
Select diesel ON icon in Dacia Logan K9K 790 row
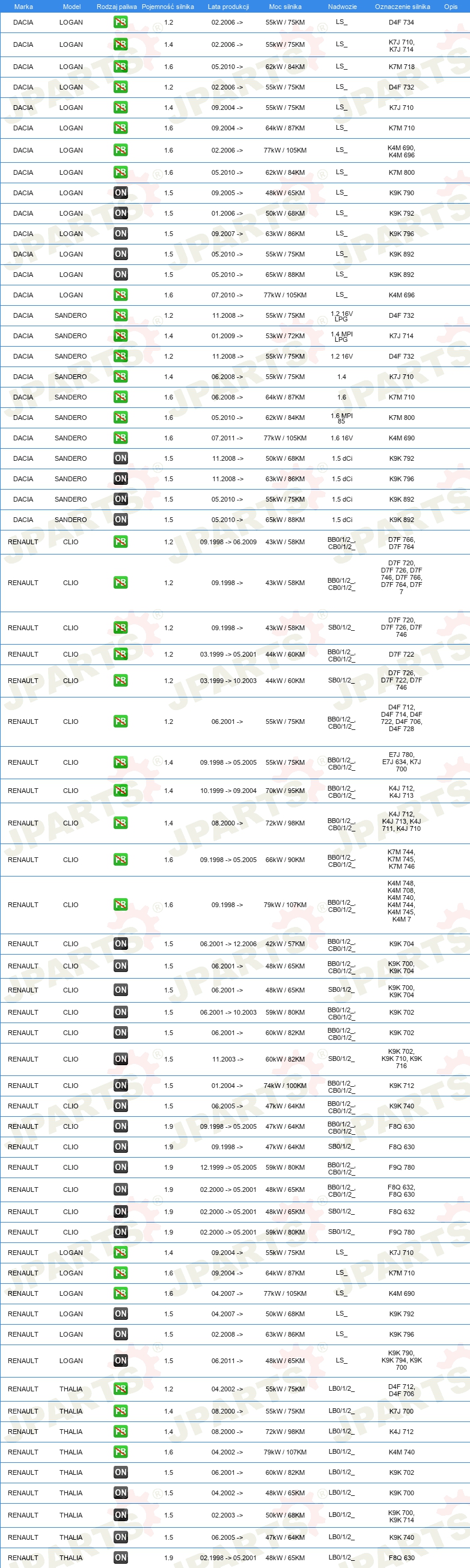[121, 193]
